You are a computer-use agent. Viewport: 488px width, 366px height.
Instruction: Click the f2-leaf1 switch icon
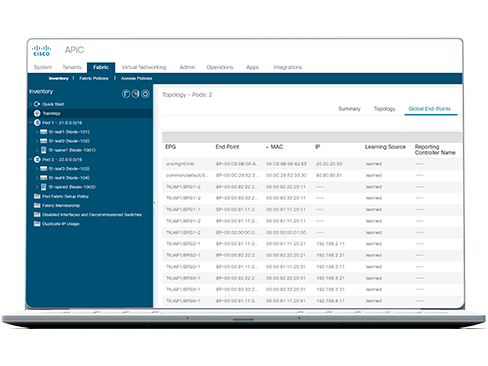(44, 132)
